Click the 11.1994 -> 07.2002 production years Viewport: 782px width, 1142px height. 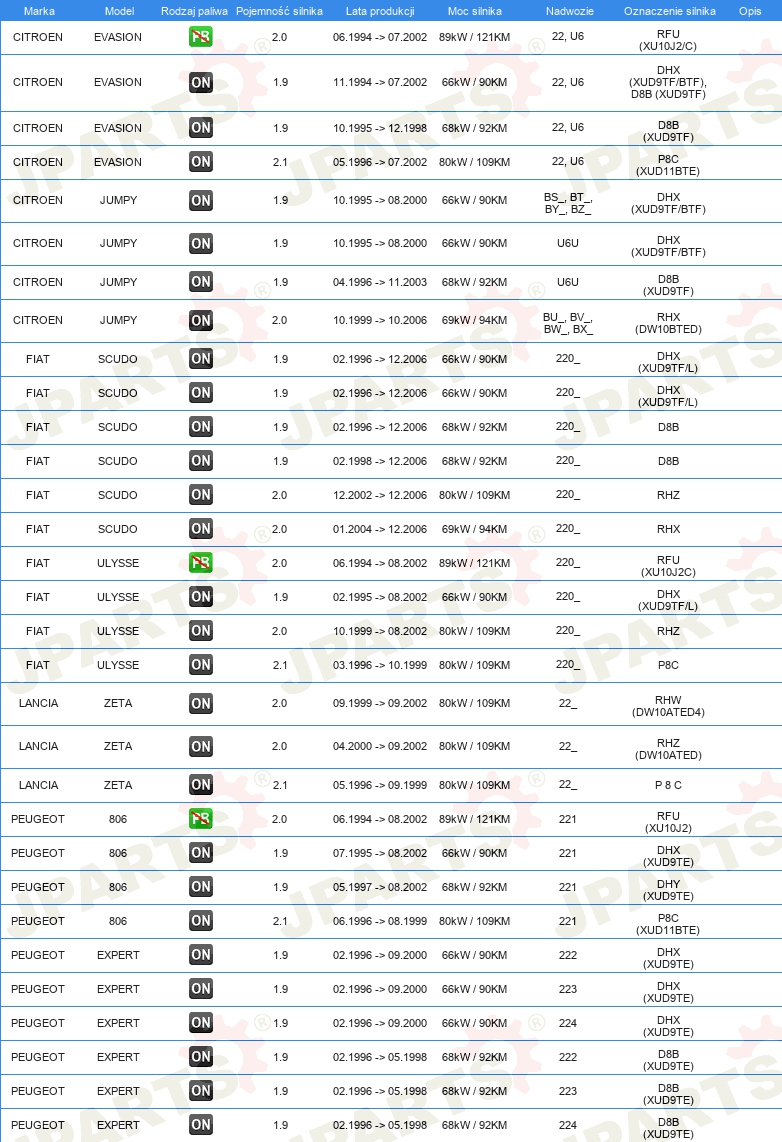380,82
